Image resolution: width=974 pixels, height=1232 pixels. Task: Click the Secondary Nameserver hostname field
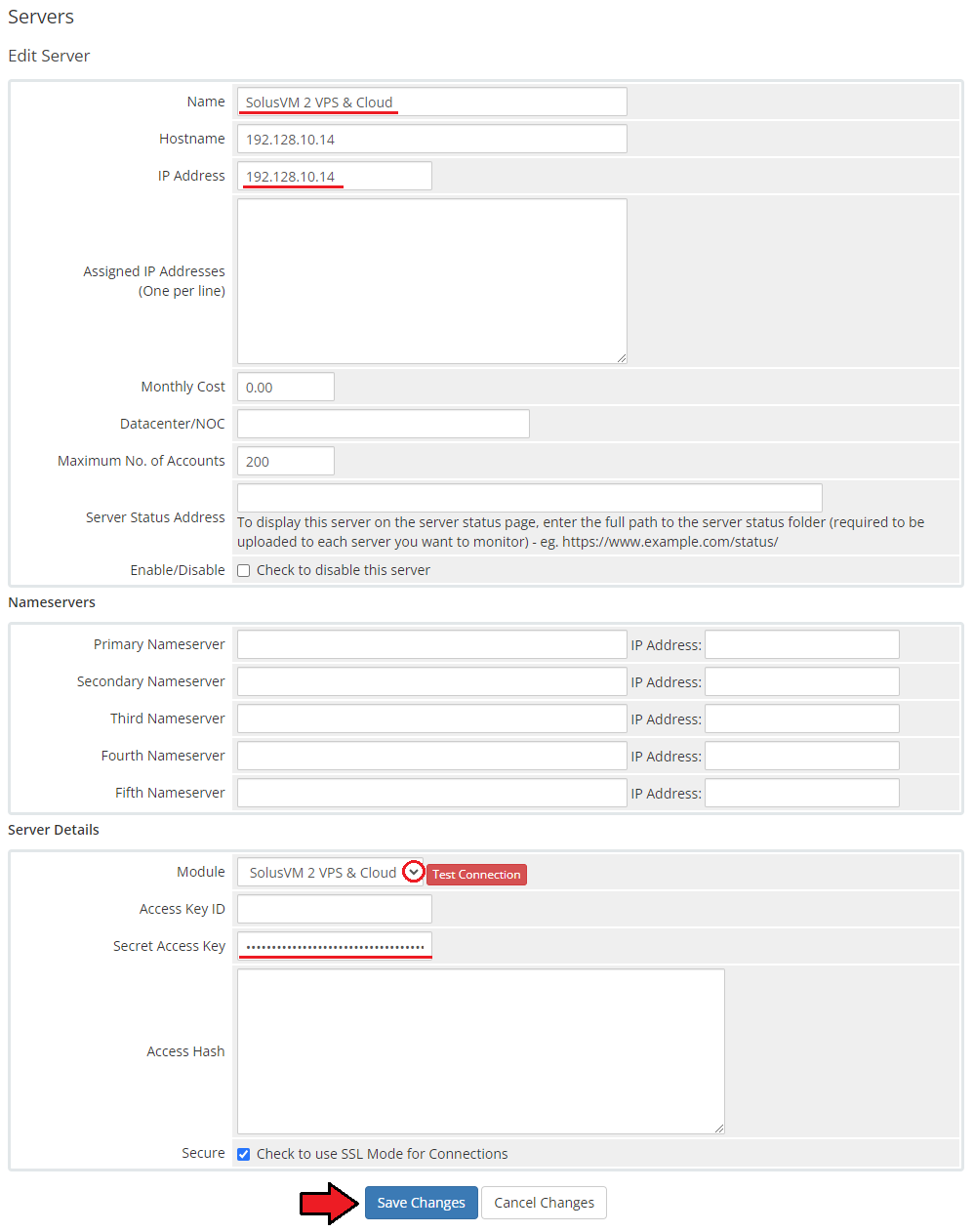click(431, 681)
